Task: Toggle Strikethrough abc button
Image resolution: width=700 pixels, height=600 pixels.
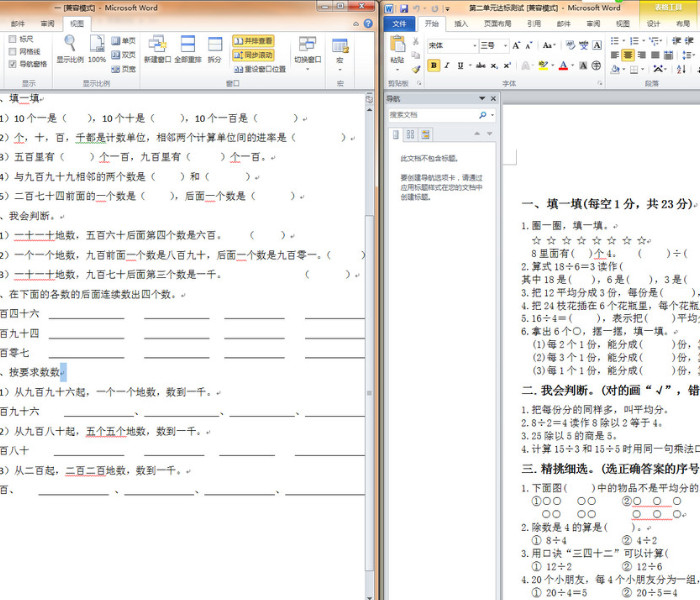Action: point(480,66)
